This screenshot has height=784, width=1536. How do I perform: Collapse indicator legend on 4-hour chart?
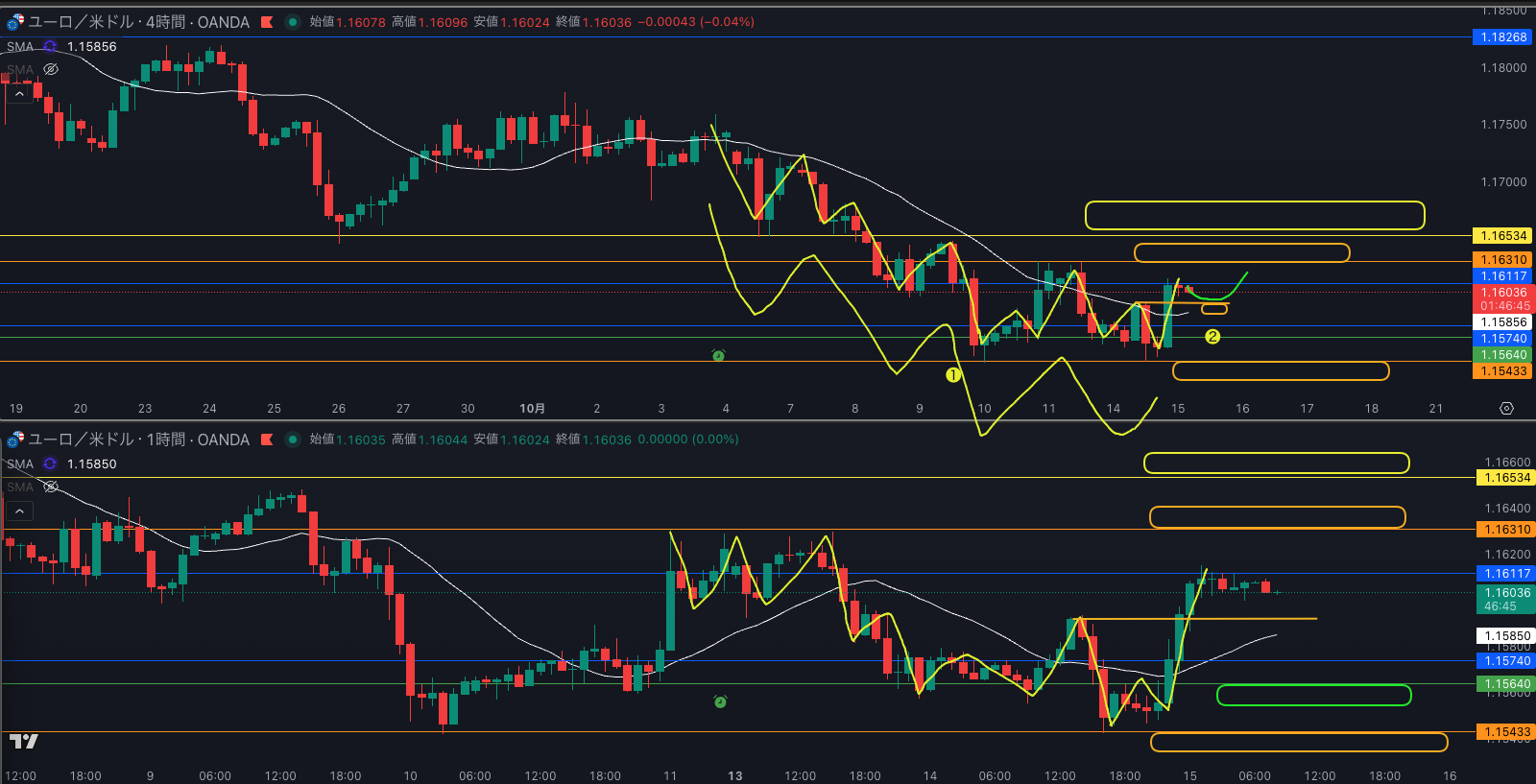(x=19, y=94)
